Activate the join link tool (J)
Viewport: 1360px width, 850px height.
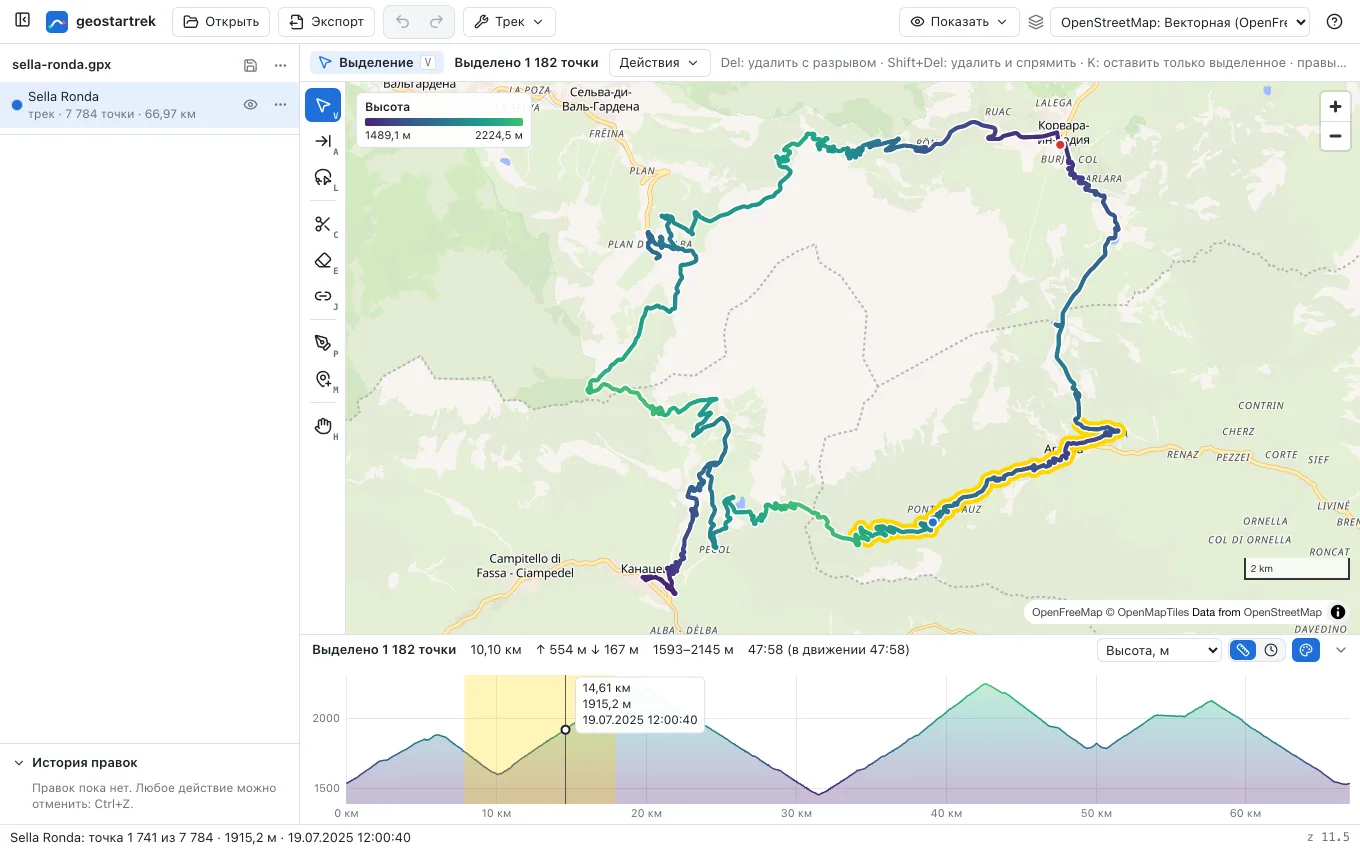tap(323, 296)
